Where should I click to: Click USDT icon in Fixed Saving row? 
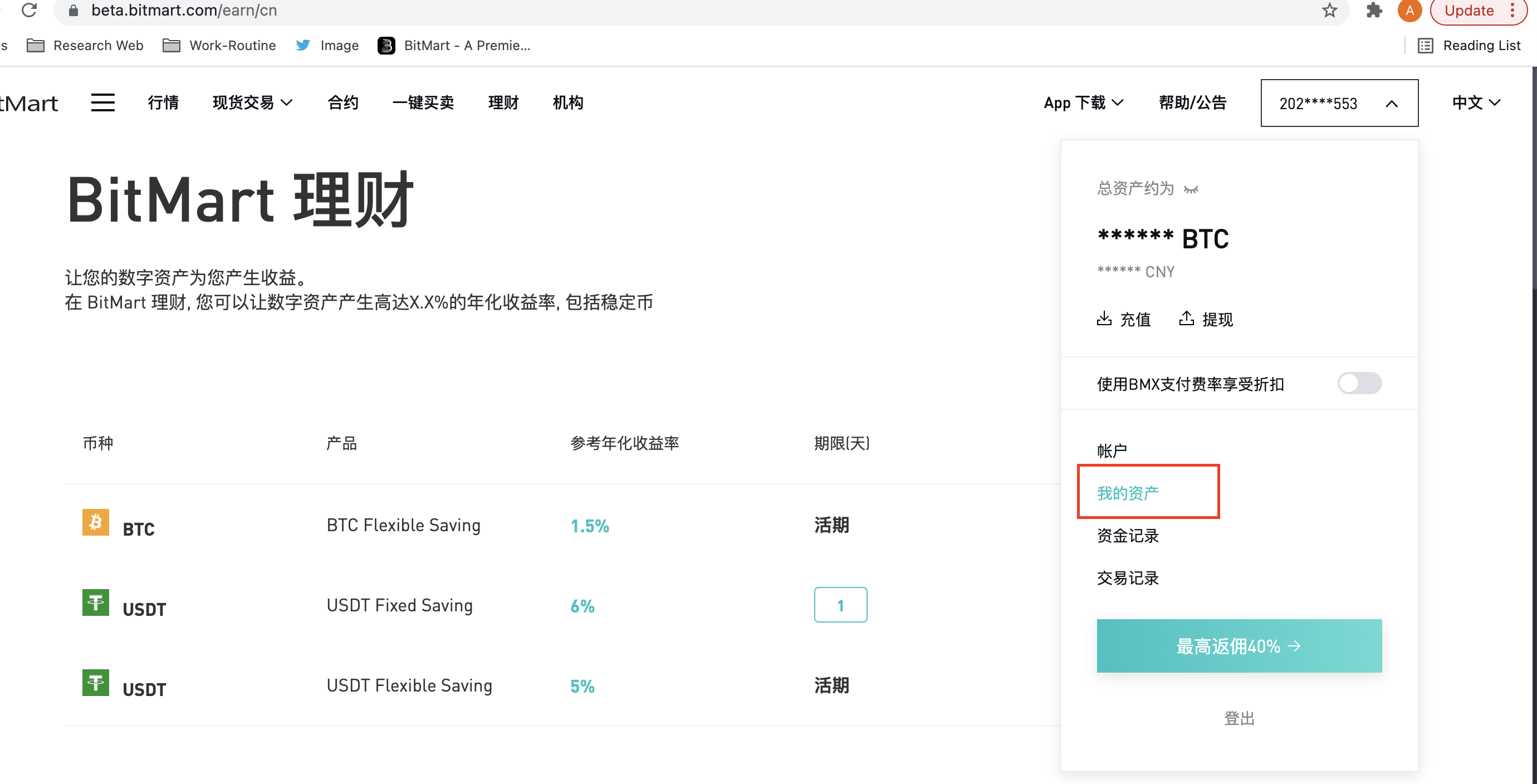coord(95,602)
